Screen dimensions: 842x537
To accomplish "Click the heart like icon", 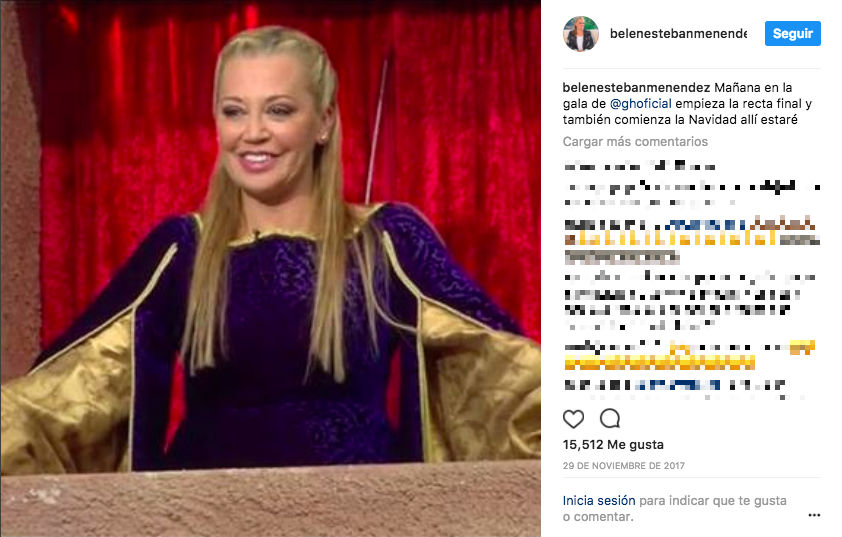I will [573, 419].
